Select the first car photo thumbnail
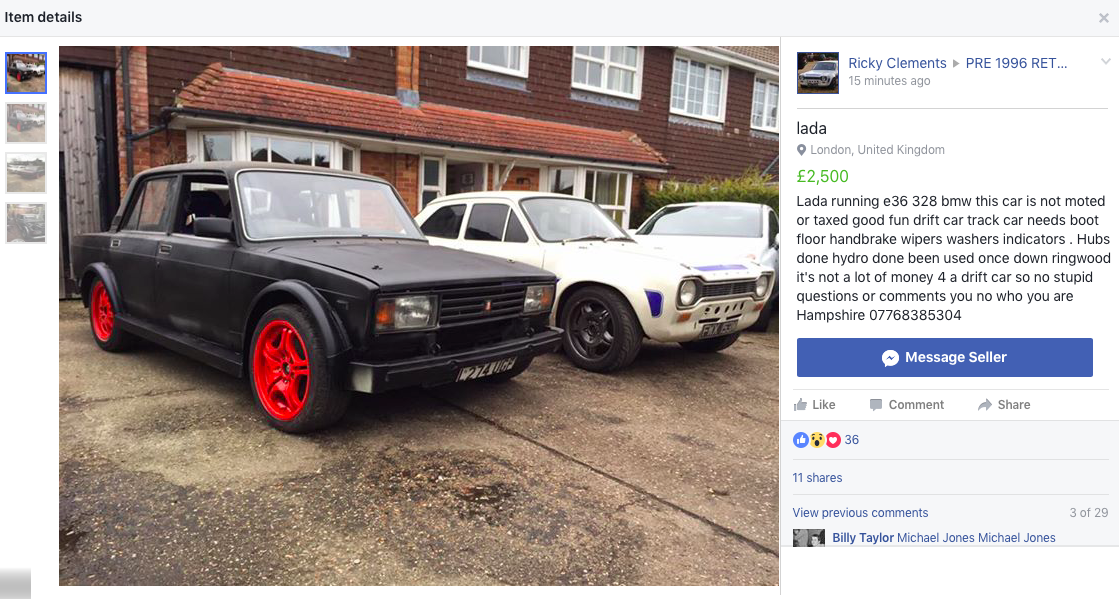This screenshot has width=1119, height=599. click(26, 73)
